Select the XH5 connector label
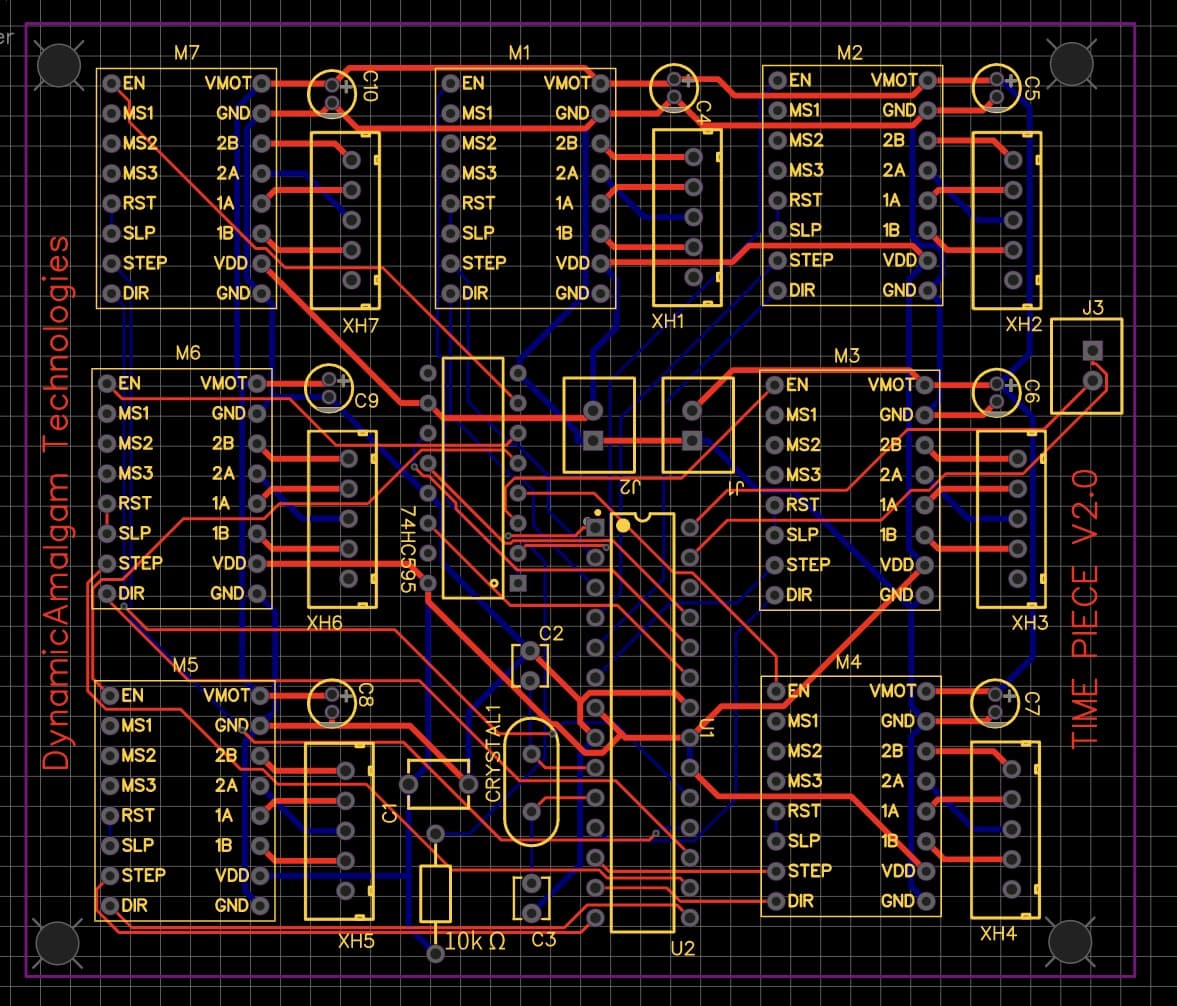The image size is (1177, 1006). coord(356,941)
